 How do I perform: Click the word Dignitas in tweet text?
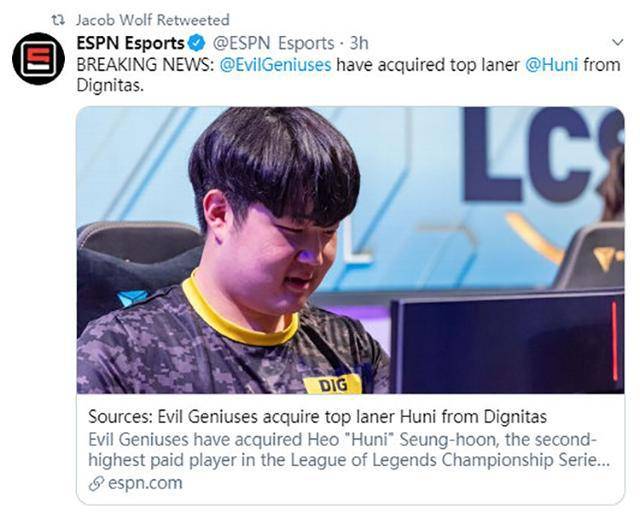(110, 86)
